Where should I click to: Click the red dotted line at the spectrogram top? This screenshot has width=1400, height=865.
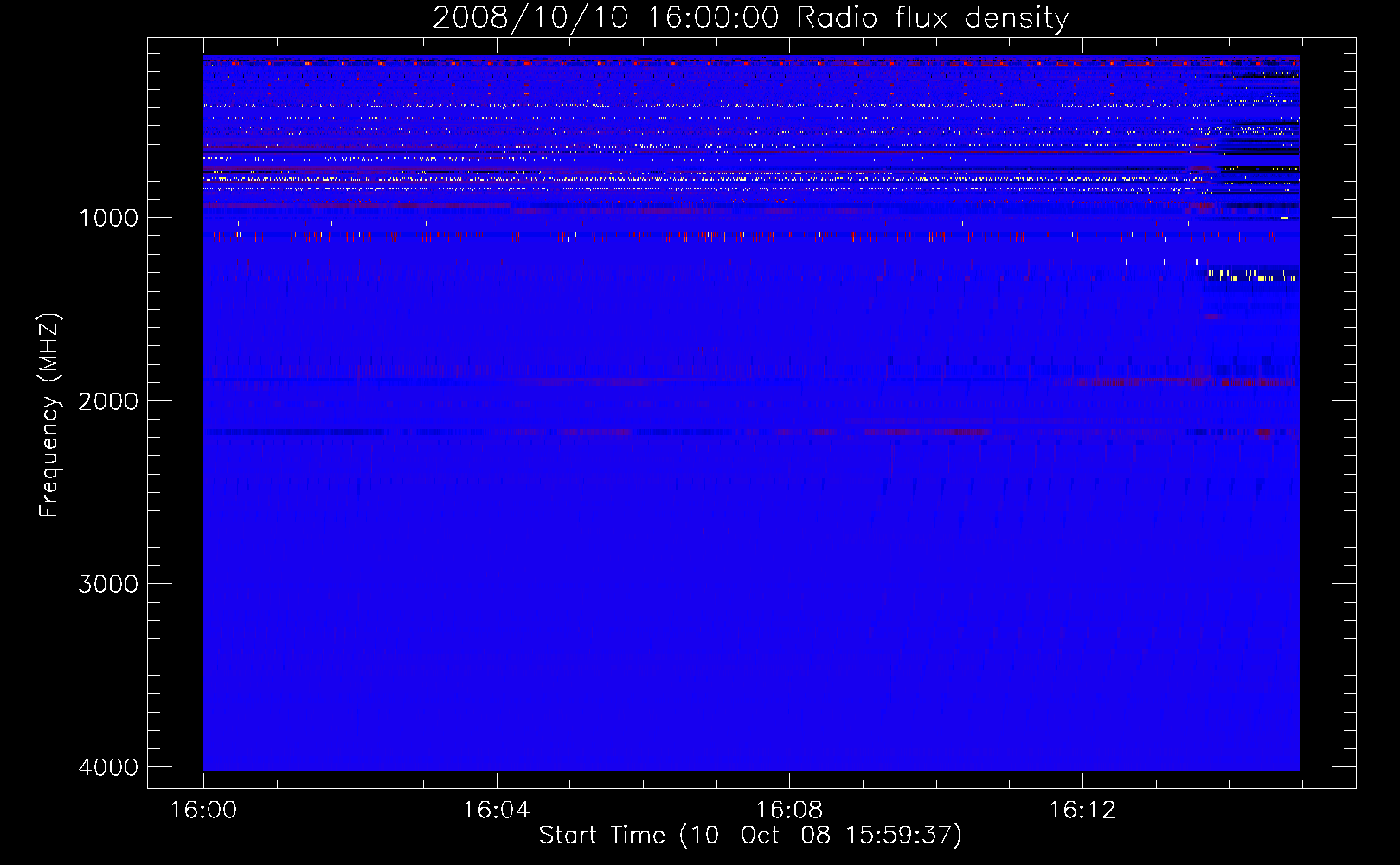pos(751,62)
